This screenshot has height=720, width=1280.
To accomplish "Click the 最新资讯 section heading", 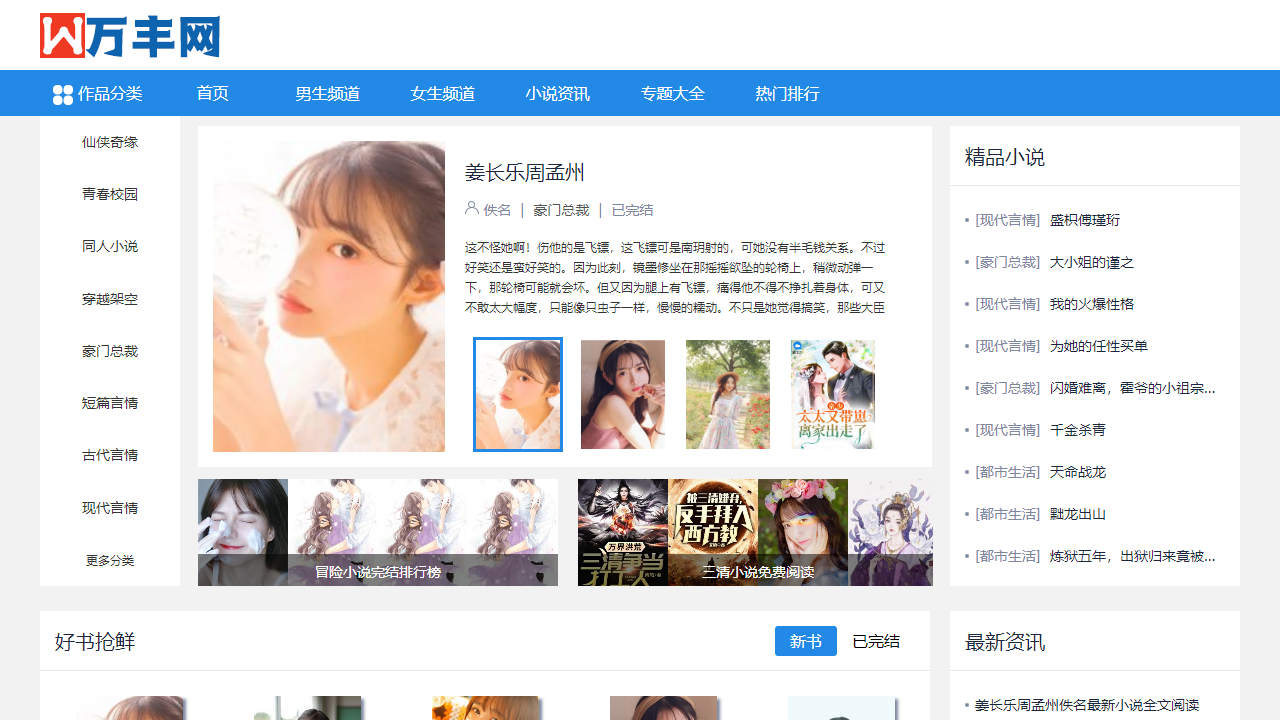I will pyautogui.click(x=1005, y=642).
